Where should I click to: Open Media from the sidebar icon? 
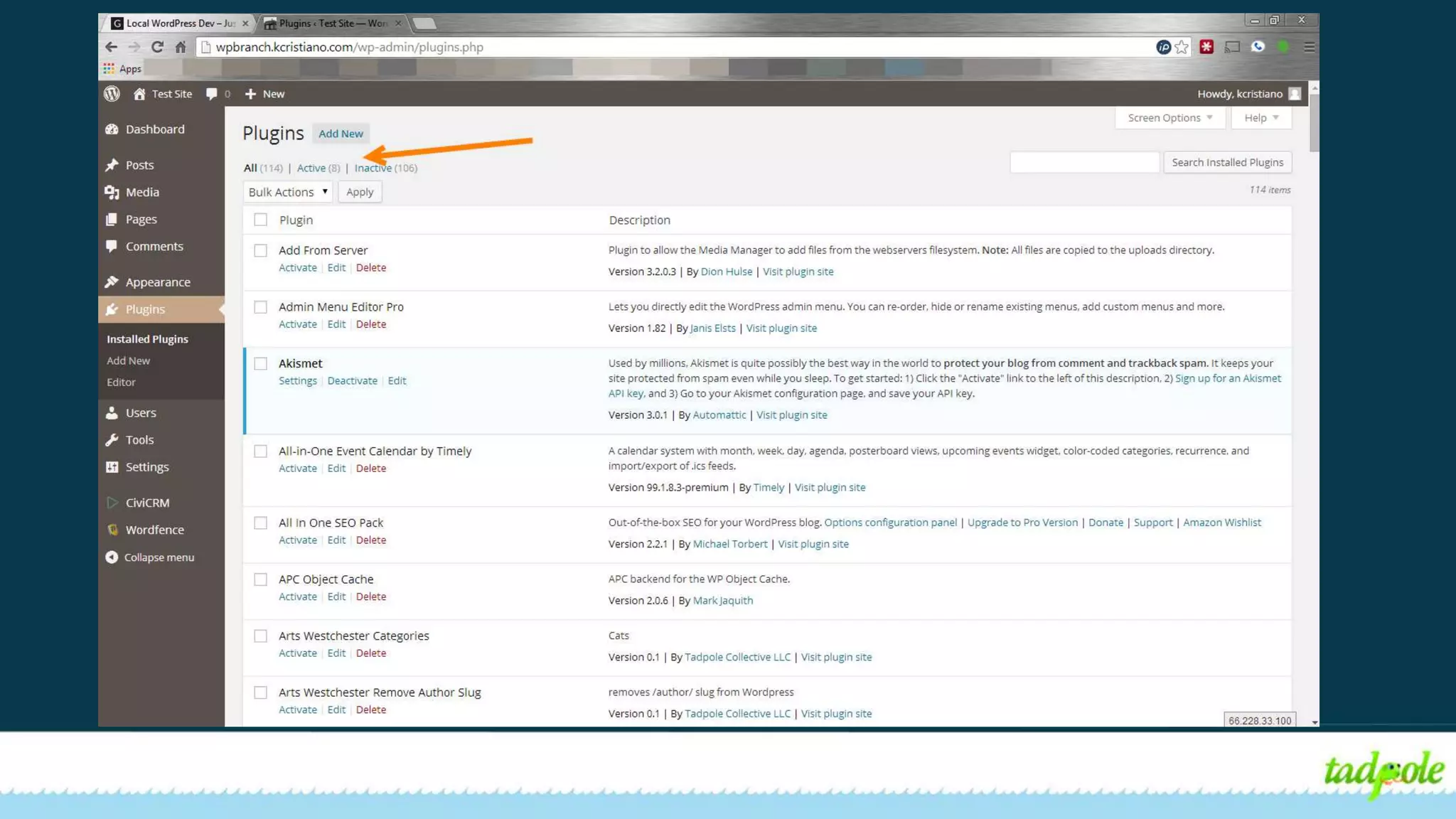coord(112,193)
